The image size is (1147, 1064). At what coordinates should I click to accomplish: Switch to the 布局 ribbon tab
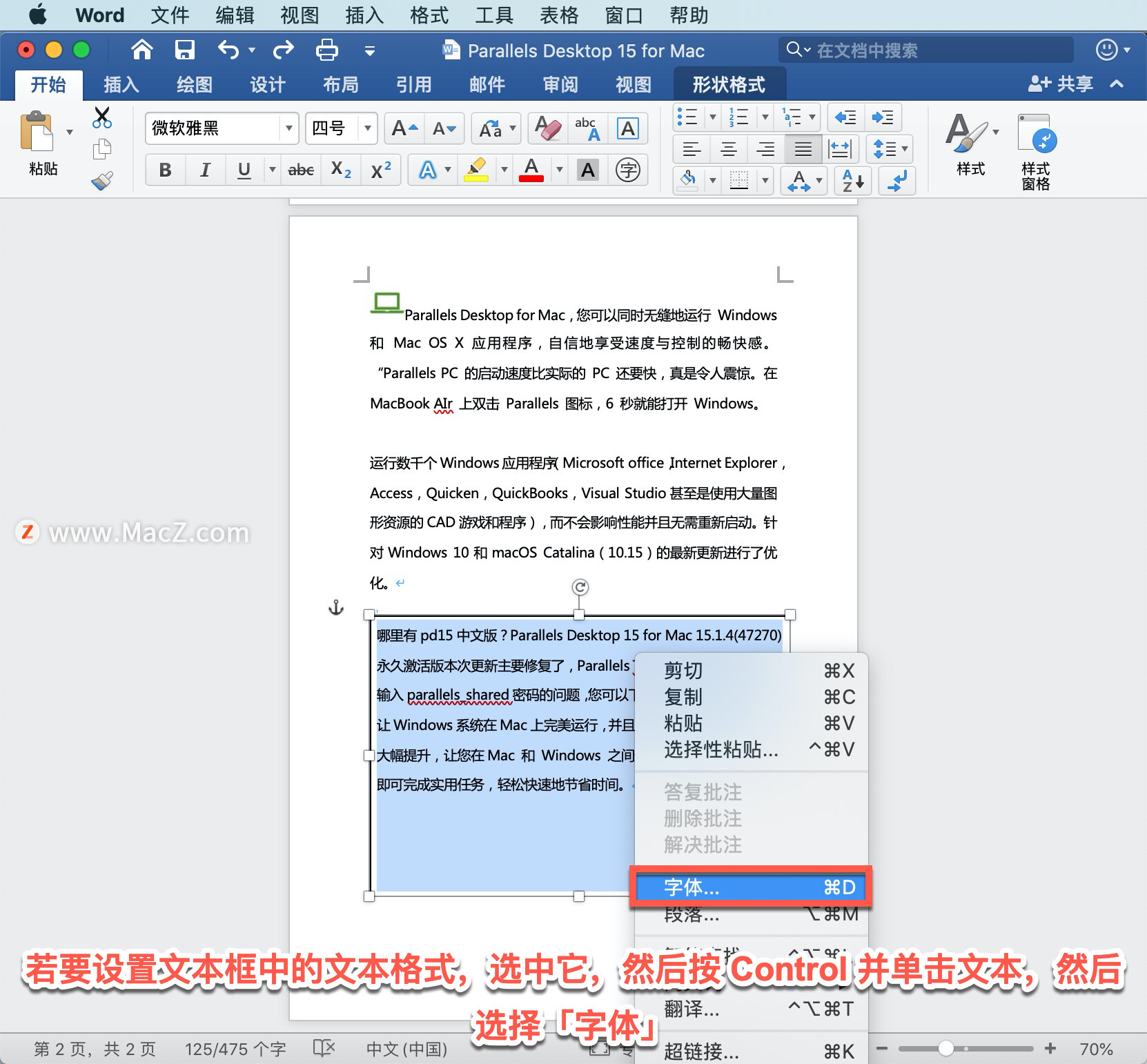point(341,85)
